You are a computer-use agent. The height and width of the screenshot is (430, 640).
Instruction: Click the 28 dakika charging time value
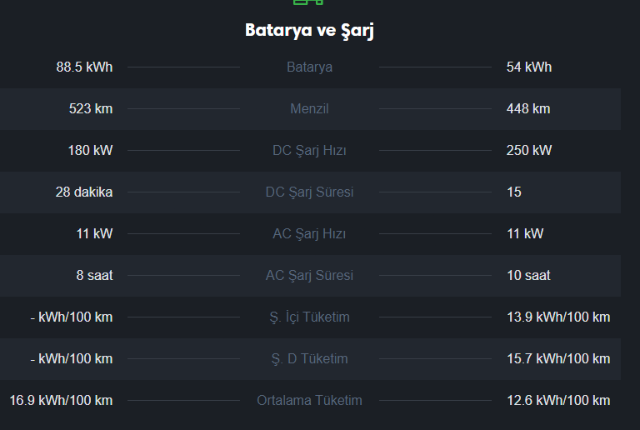click(x=84, y=192)
